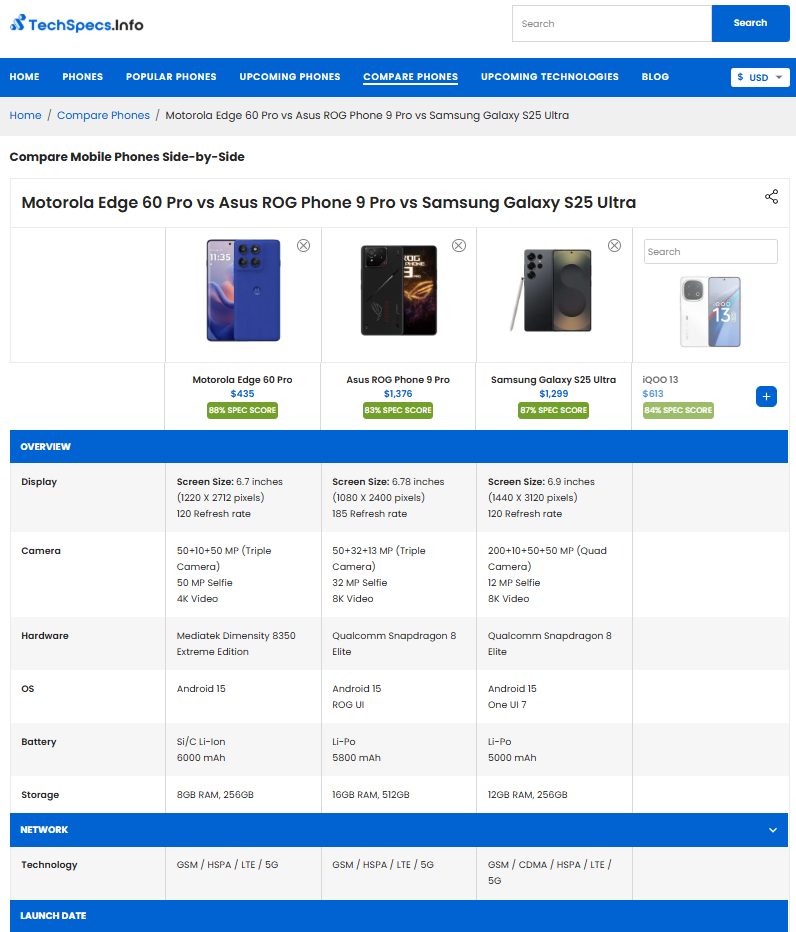Click the Launch Date section header
The image size is (796, 932).
(x=399, y=915)
